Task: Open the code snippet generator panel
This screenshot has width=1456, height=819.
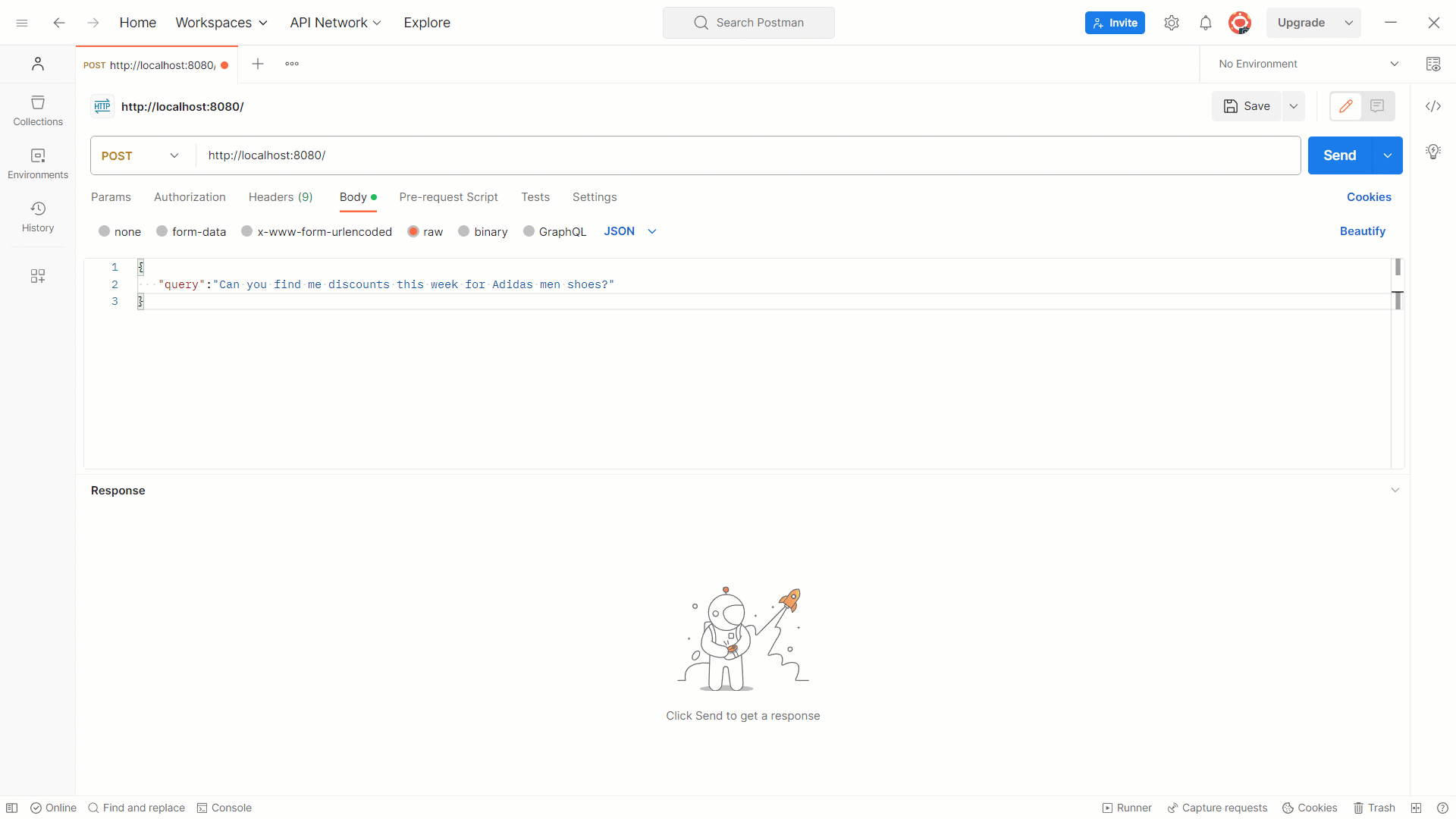Action: [x=1433, y=106]
